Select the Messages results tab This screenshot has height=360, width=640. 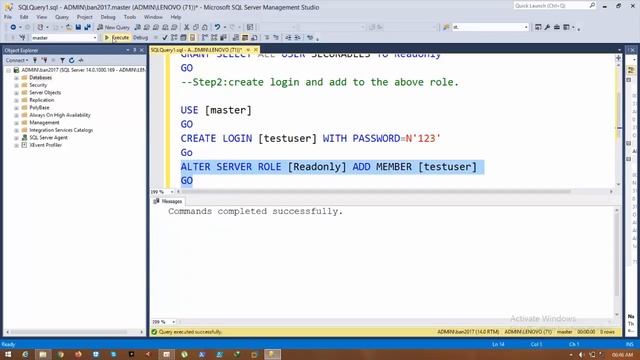[168, 201]
